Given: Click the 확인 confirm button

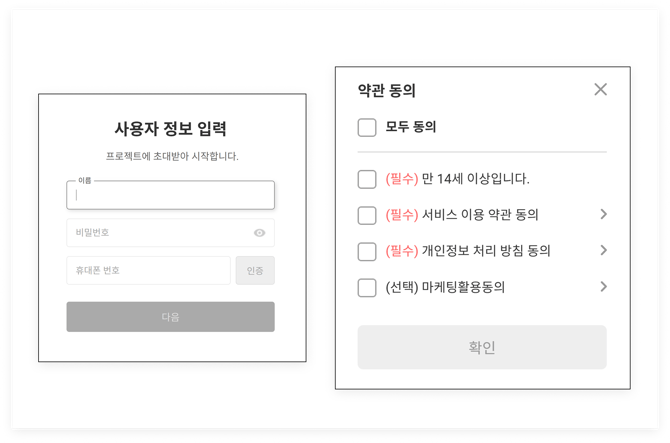Looking at the screenshot, I should click(x=482, y=347).
